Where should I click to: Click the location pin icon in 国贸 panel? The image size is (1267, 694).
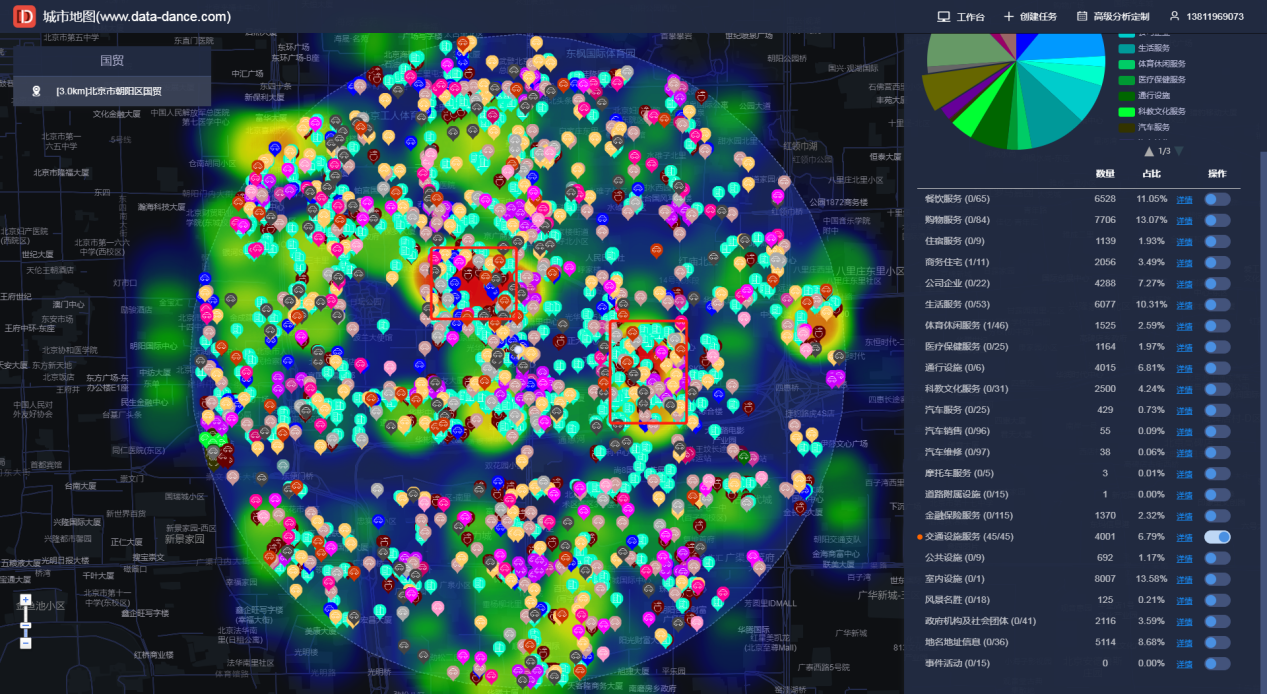(x=37, y=91)
